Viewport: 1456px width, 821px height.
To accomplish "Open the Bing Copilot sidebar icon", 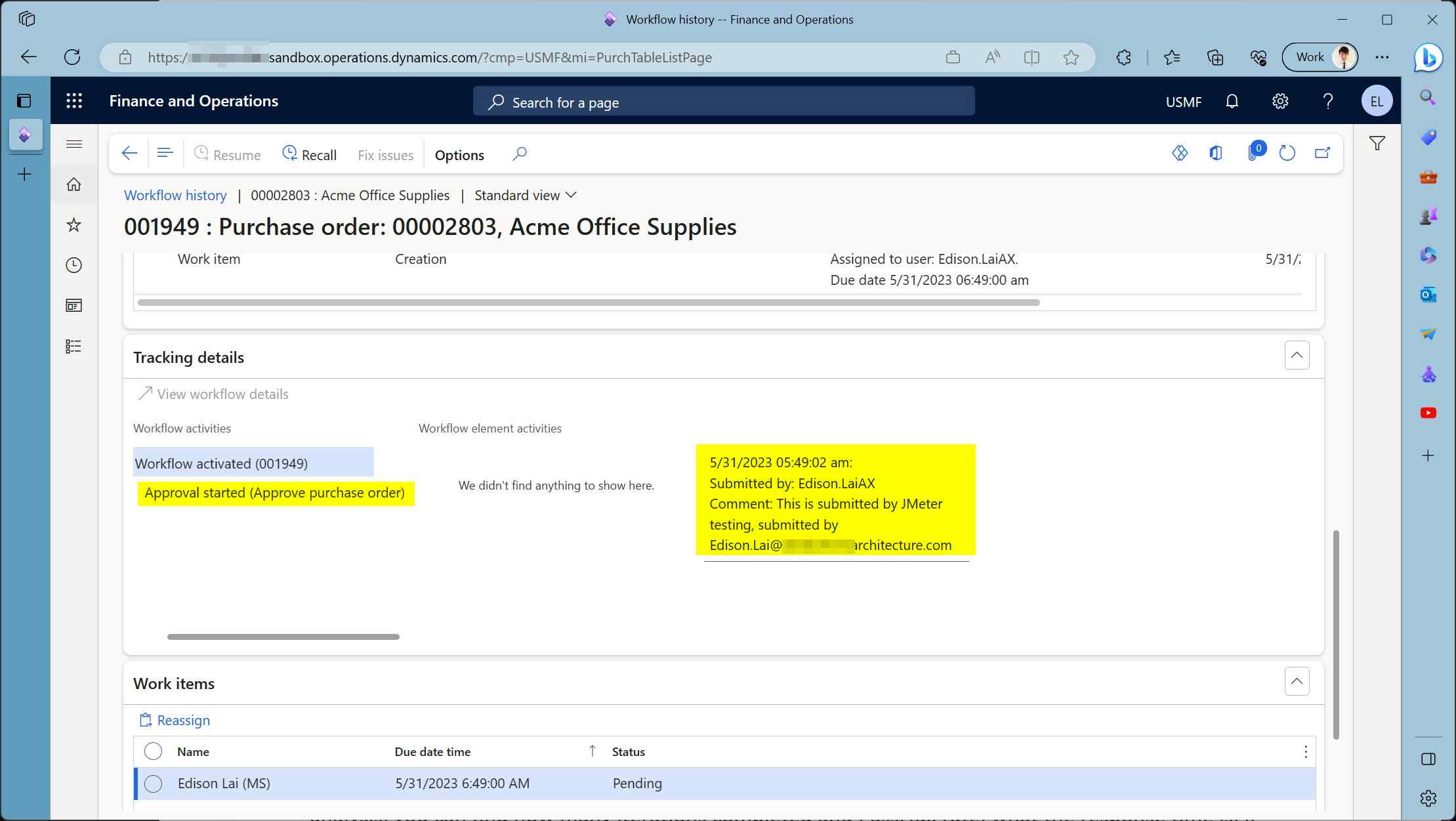I will tap(1428, 58).
